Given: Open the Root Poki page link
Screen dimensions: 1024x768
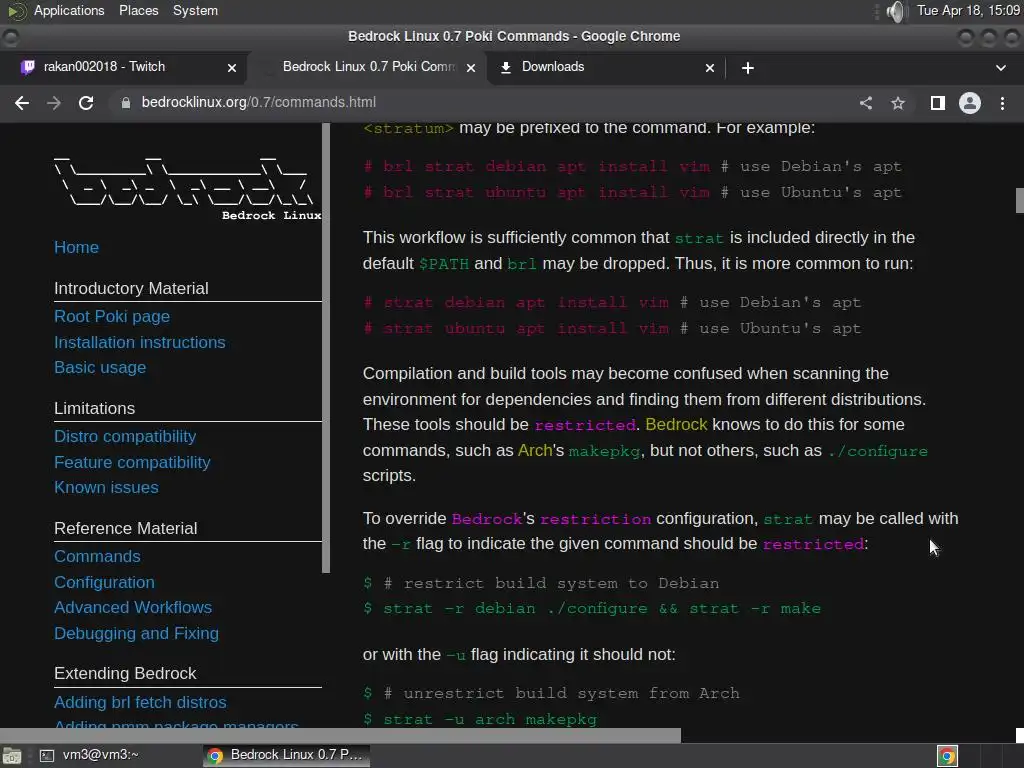Looking at the screenshot, I should click(112, 317).
